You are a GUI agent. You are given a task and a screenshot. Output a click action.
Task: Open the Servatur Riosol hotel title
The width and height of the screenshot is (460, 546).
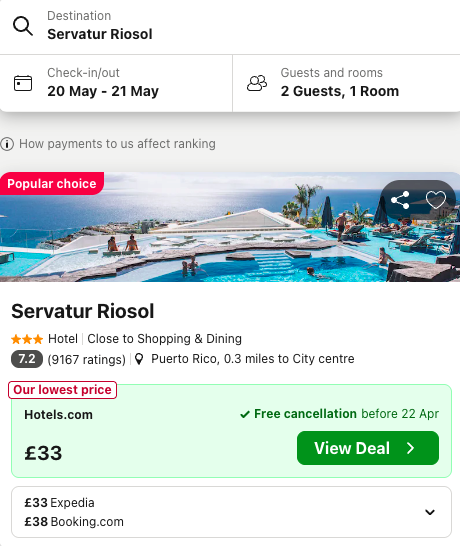click(83, 311)
